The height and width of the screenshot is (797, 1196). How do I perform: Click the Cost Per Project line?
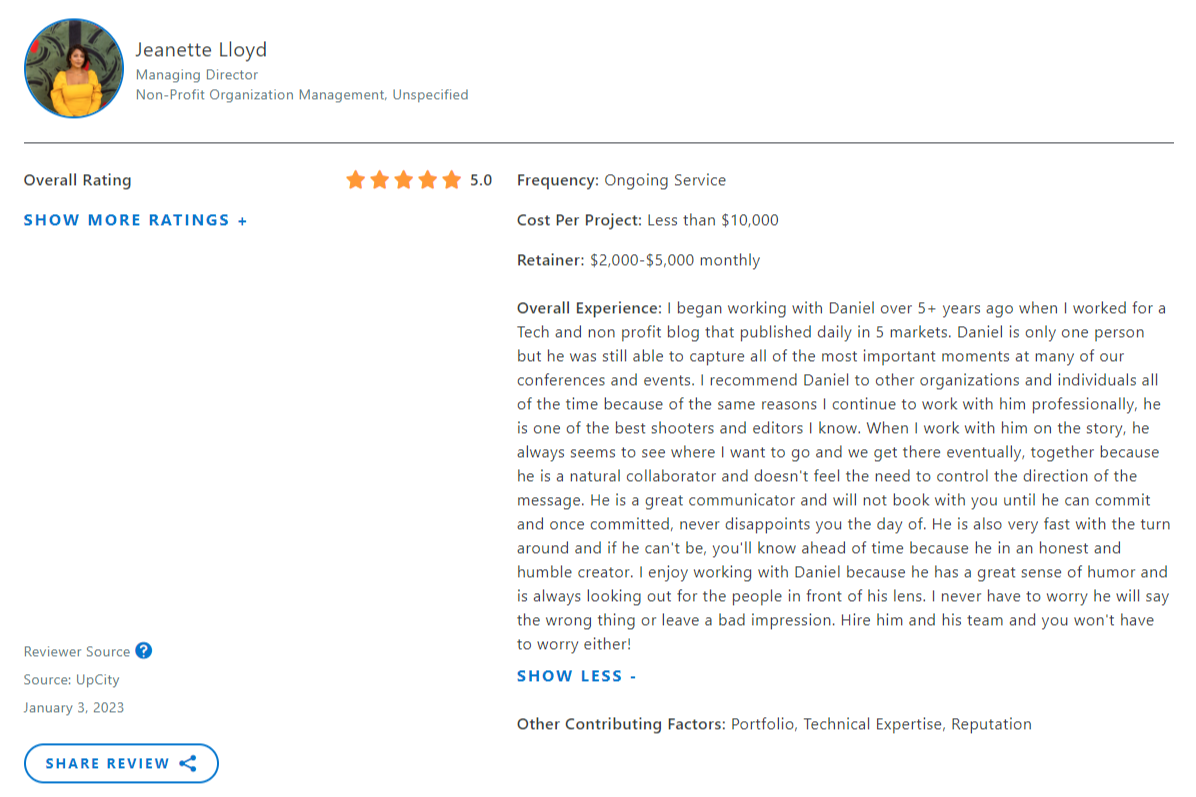coord(647,221)
